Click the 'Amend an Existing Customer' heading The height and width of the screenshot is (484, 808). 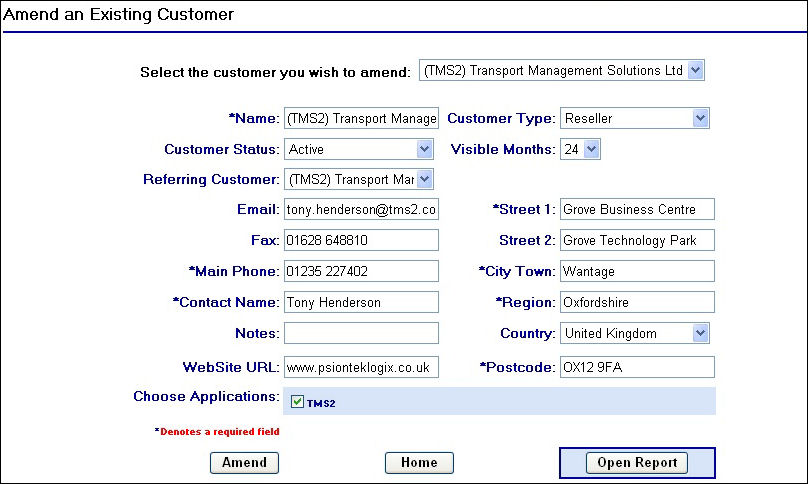coord(119,14)
